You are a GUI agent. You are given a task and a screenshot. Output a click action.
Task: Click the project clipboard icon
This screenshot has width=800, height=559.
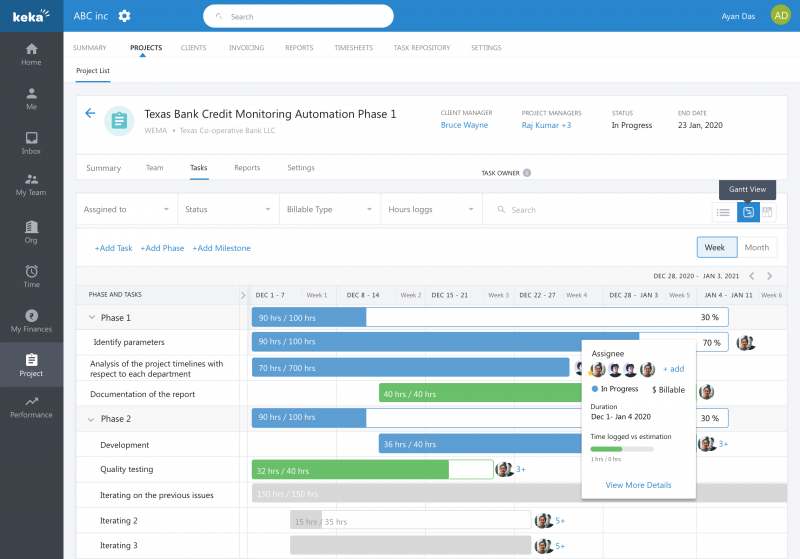[119, 121]
